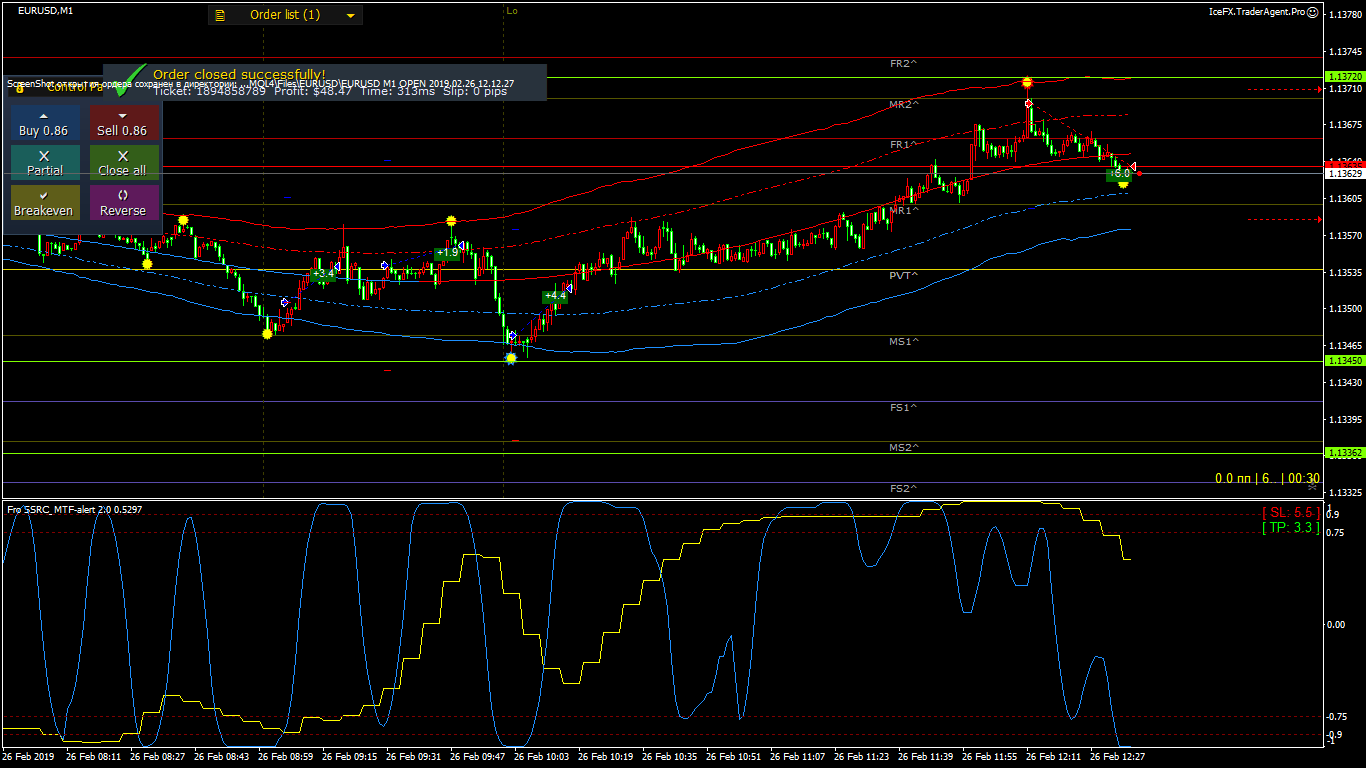Click the +3.4 trade profit label
Viewport: 1366px width, 768px height.
(x=322, y=273)
